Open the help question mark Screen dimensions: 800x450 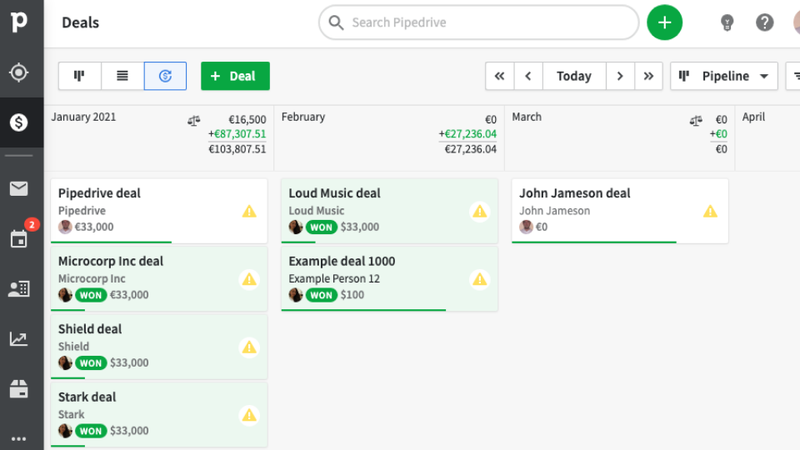tap(764, 22)
